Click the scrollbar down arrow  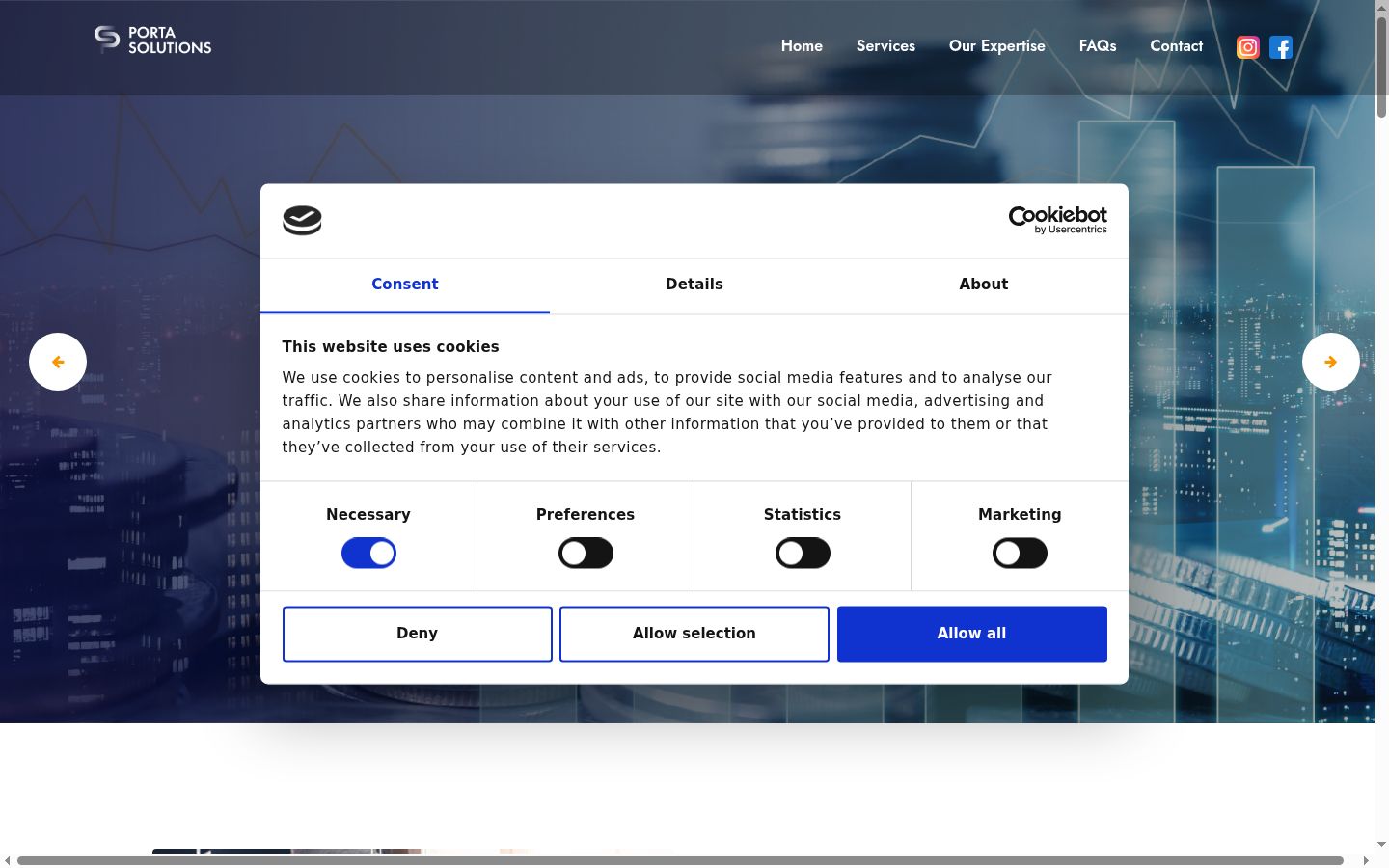click(x=1381, y=845)
